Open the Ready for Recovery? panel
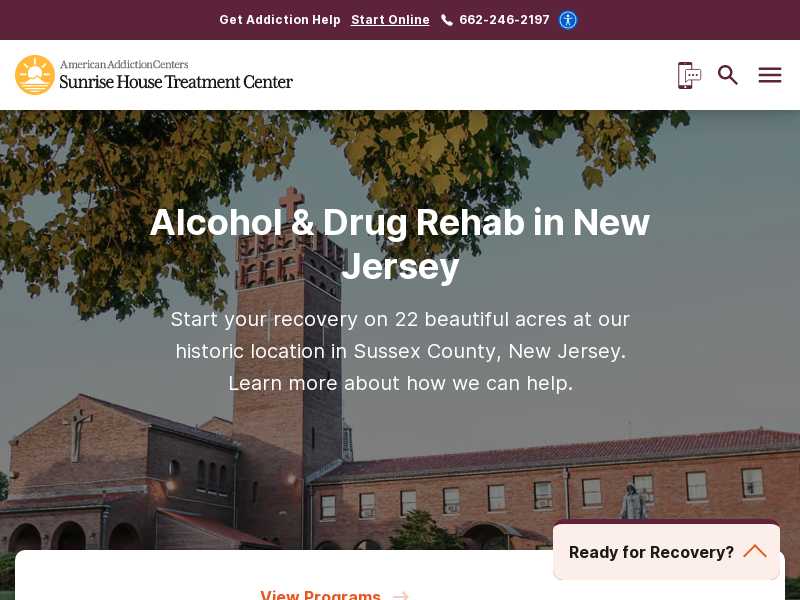The width and height of the screenshot is (800, 600). (x=666, y=552)
